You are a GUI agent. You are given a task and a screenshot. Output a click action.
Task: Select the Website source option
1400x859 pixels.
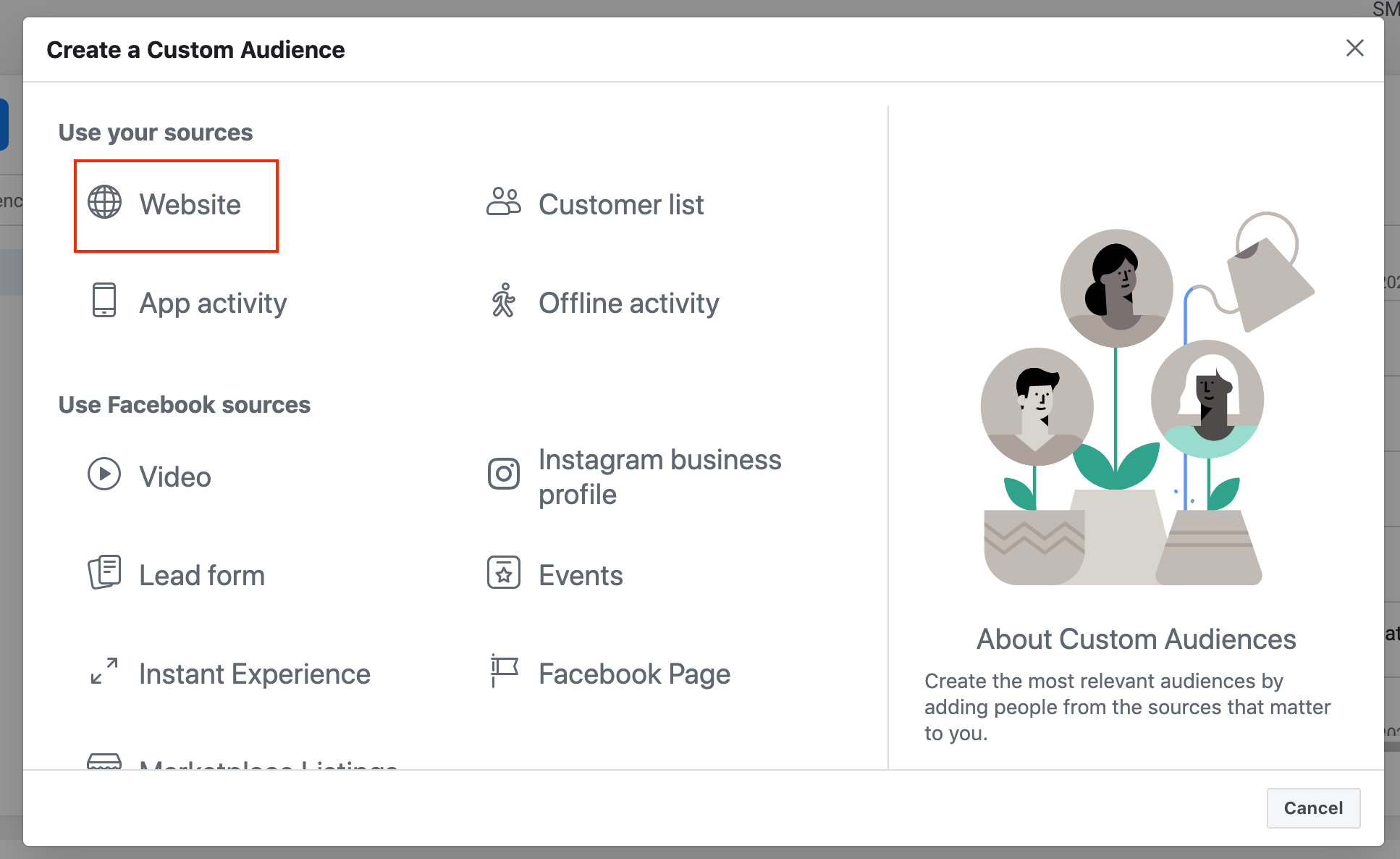176,206
